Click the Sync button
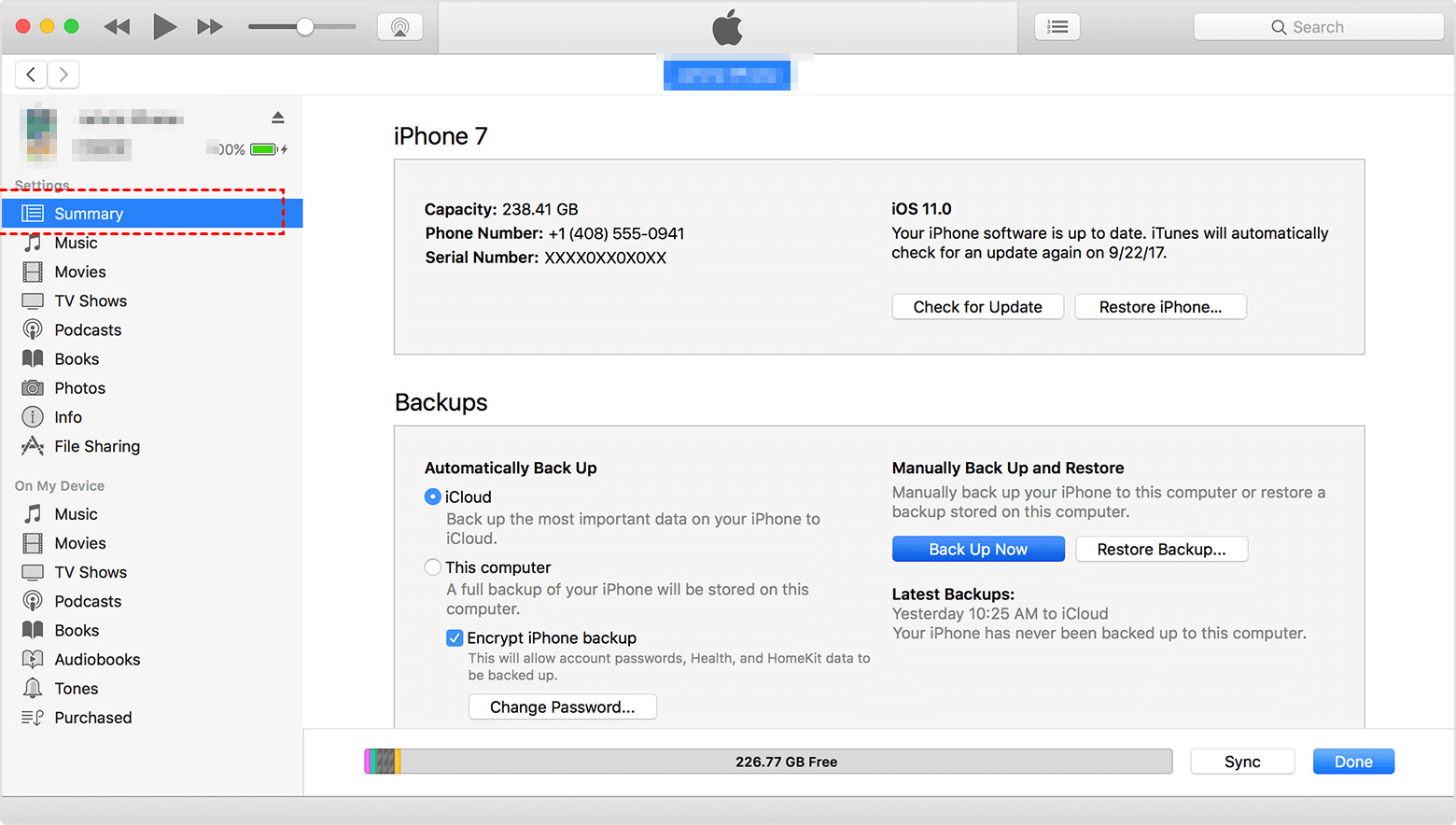 pos(1242,762)
